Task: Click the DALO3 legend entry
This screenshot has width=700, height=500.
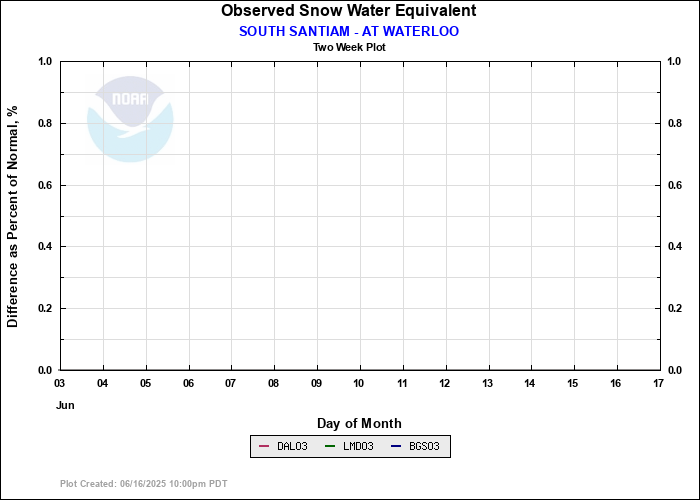Action: 283,446
